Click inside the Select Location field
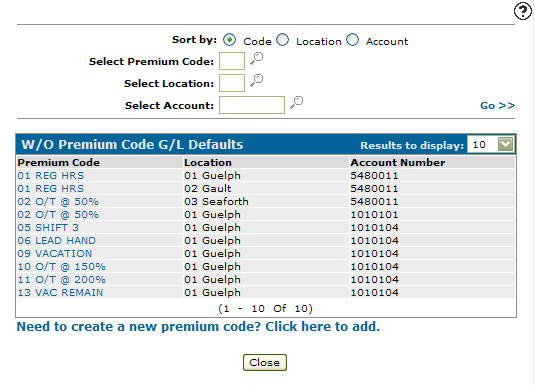 coord(232,83)
